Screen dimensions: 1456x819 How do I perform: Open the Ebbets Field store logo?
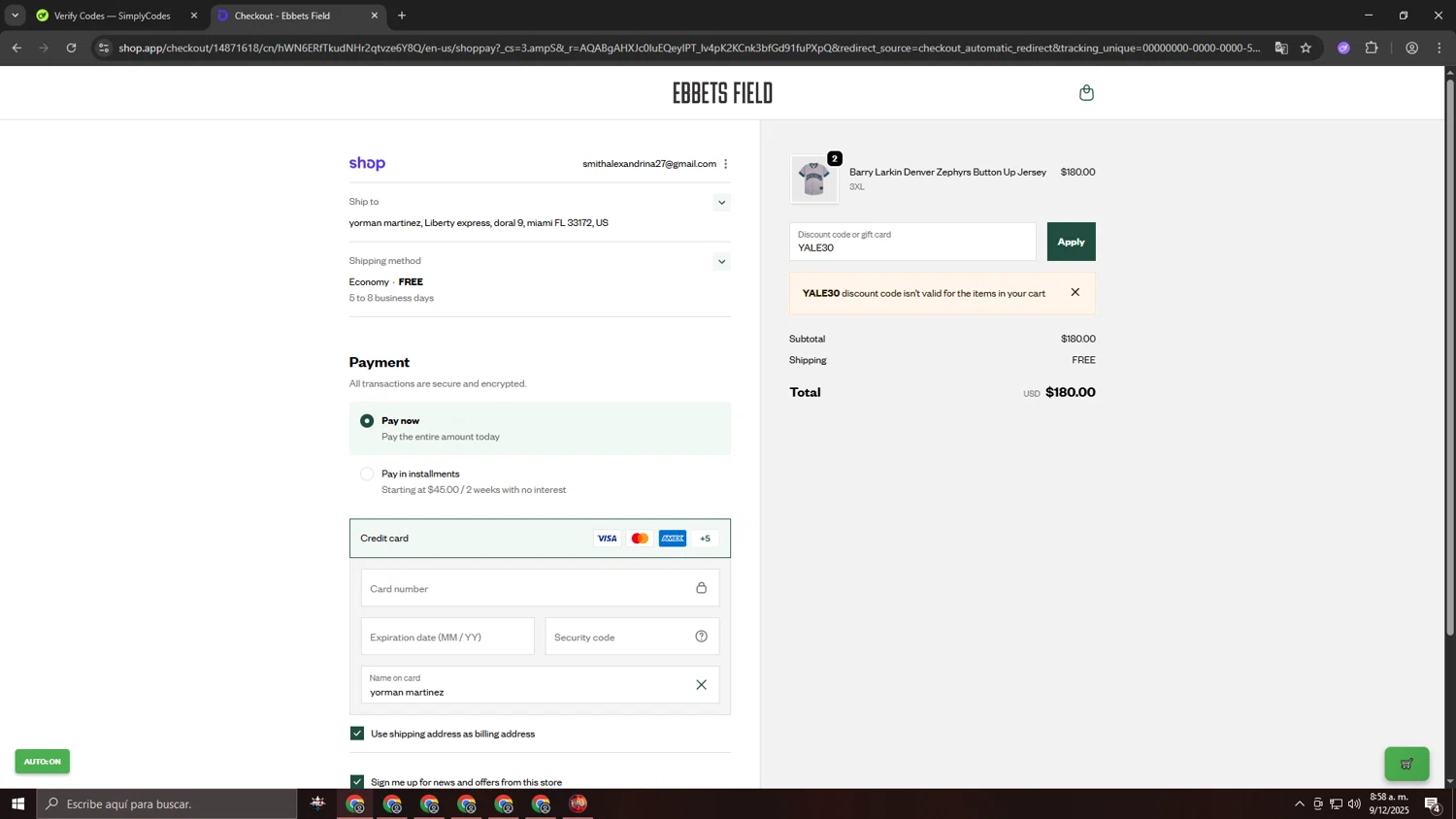[722, 93]
